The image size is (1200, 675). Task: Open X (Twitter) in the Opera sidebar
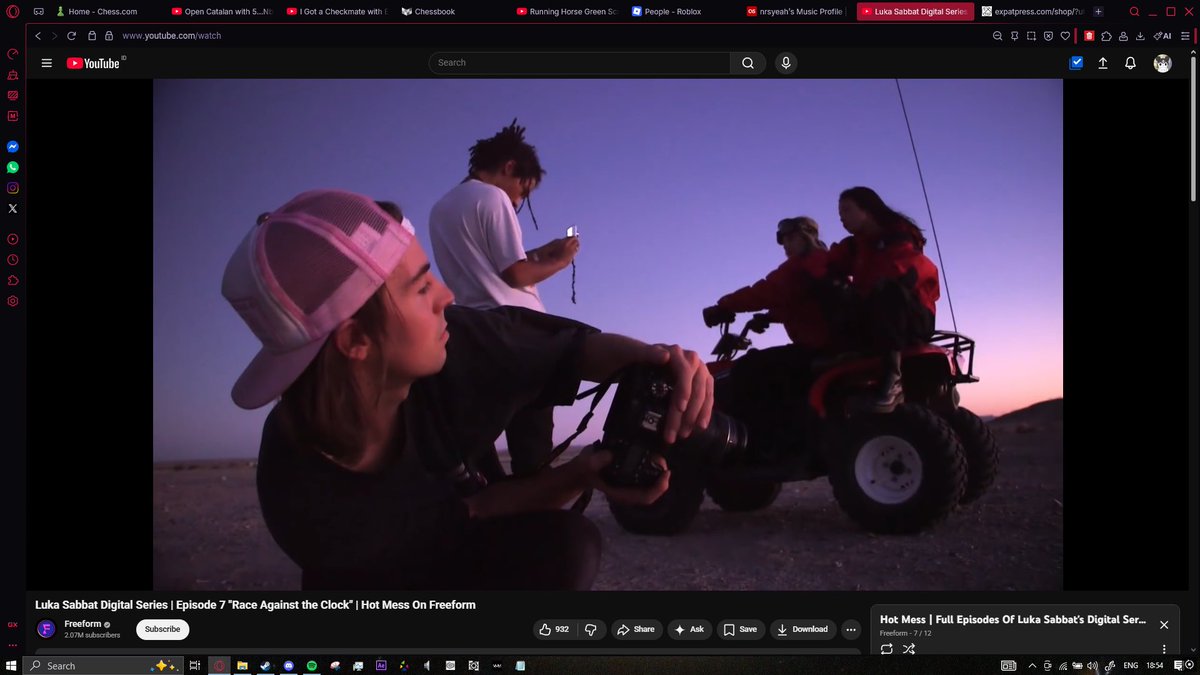(x=13, y=208)
